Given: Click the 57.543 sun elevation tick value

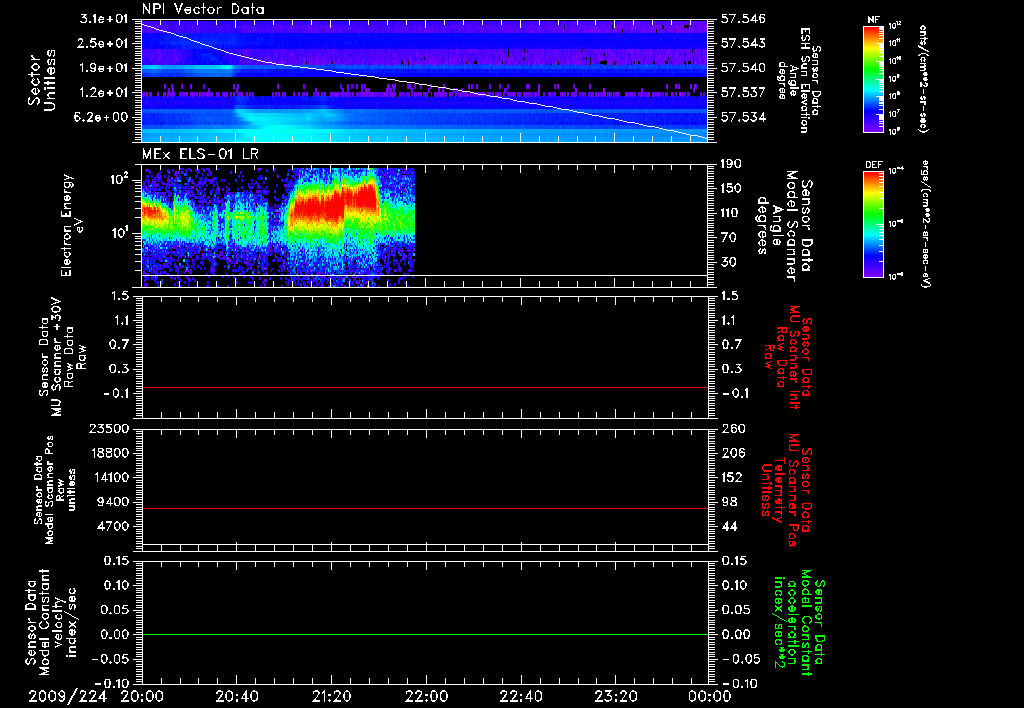Looking at the screenshot, I should (743, 43).
